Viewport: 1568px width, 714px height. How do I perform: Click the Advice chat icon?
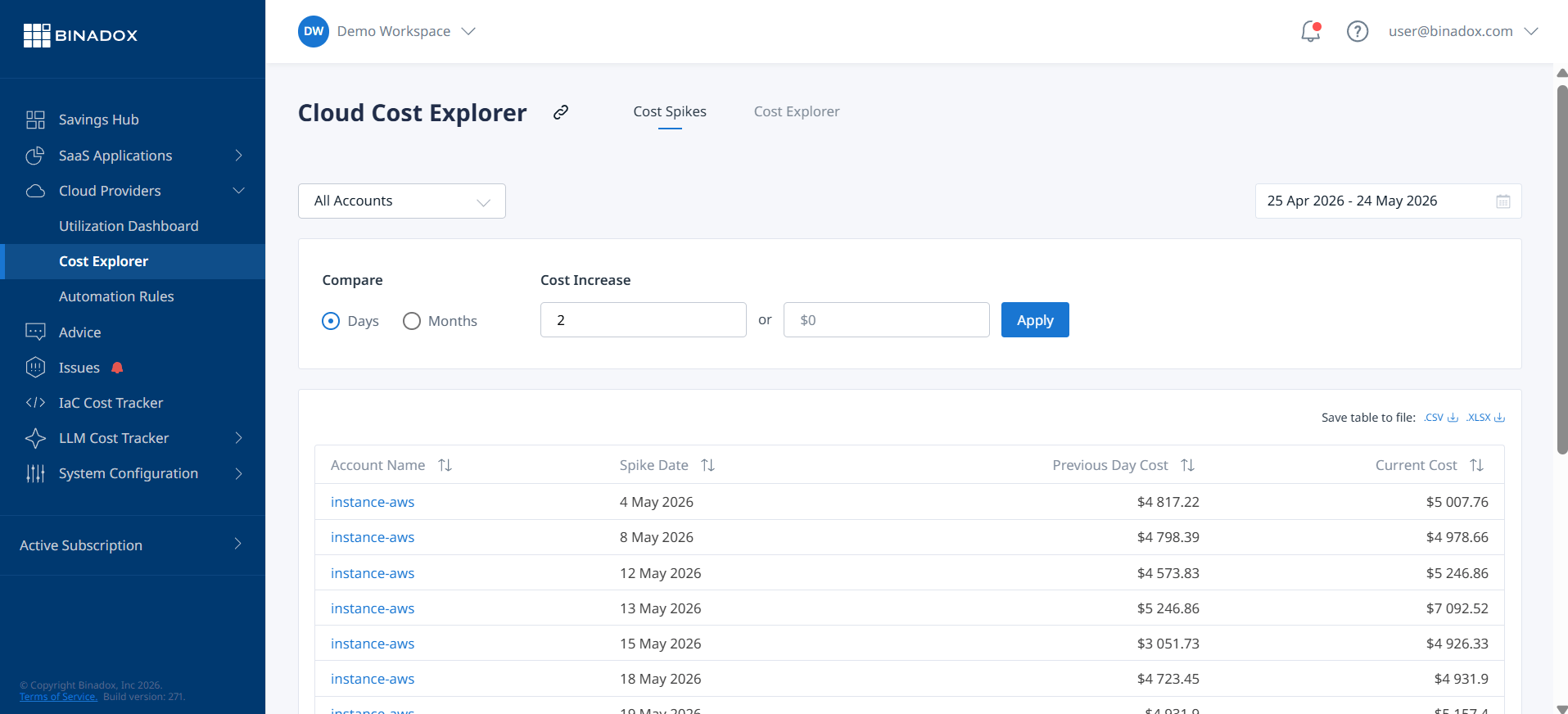[x=35, y=332]
